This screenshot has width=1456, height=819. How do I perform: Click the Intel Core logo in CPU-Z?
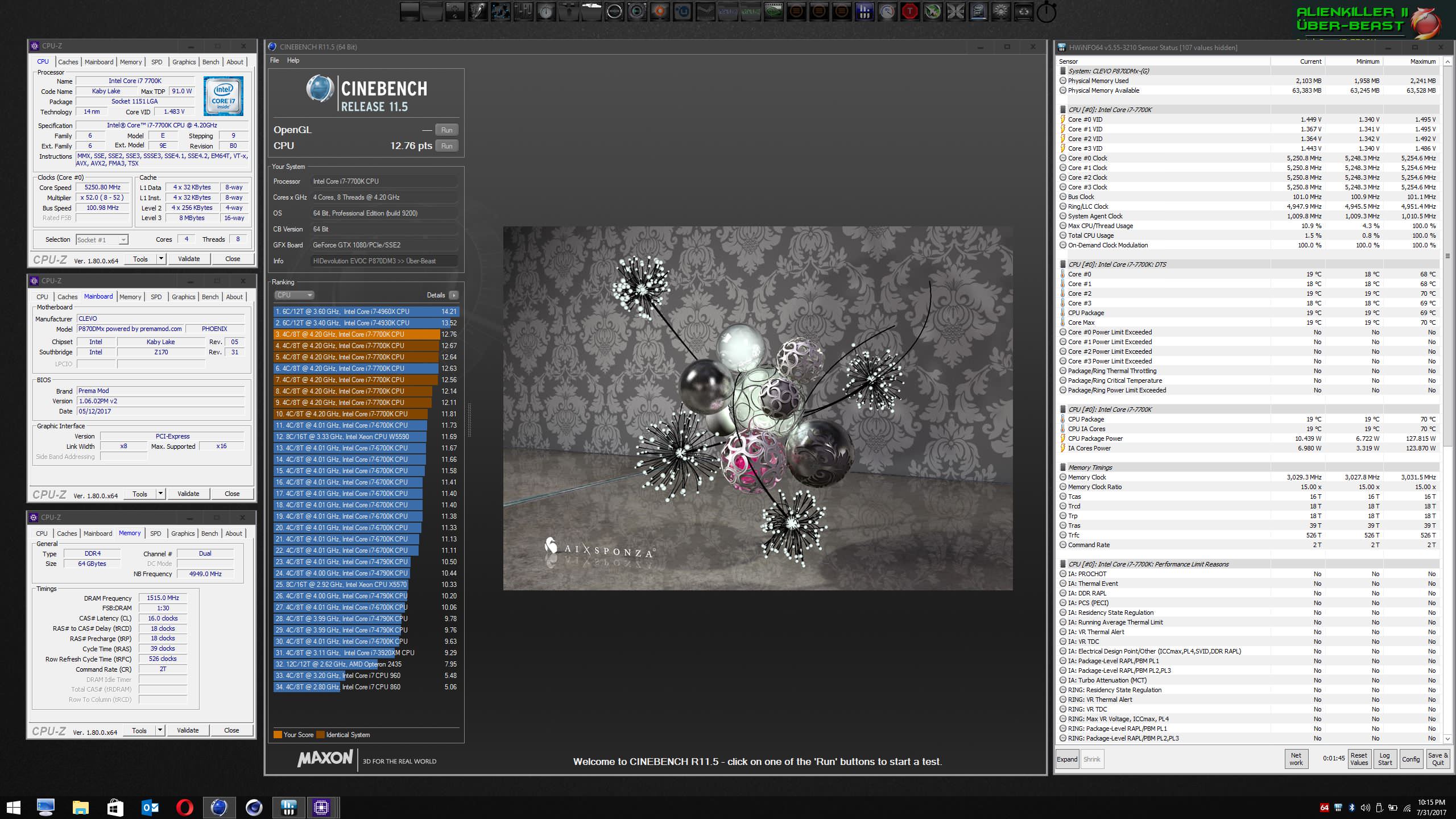224,97
